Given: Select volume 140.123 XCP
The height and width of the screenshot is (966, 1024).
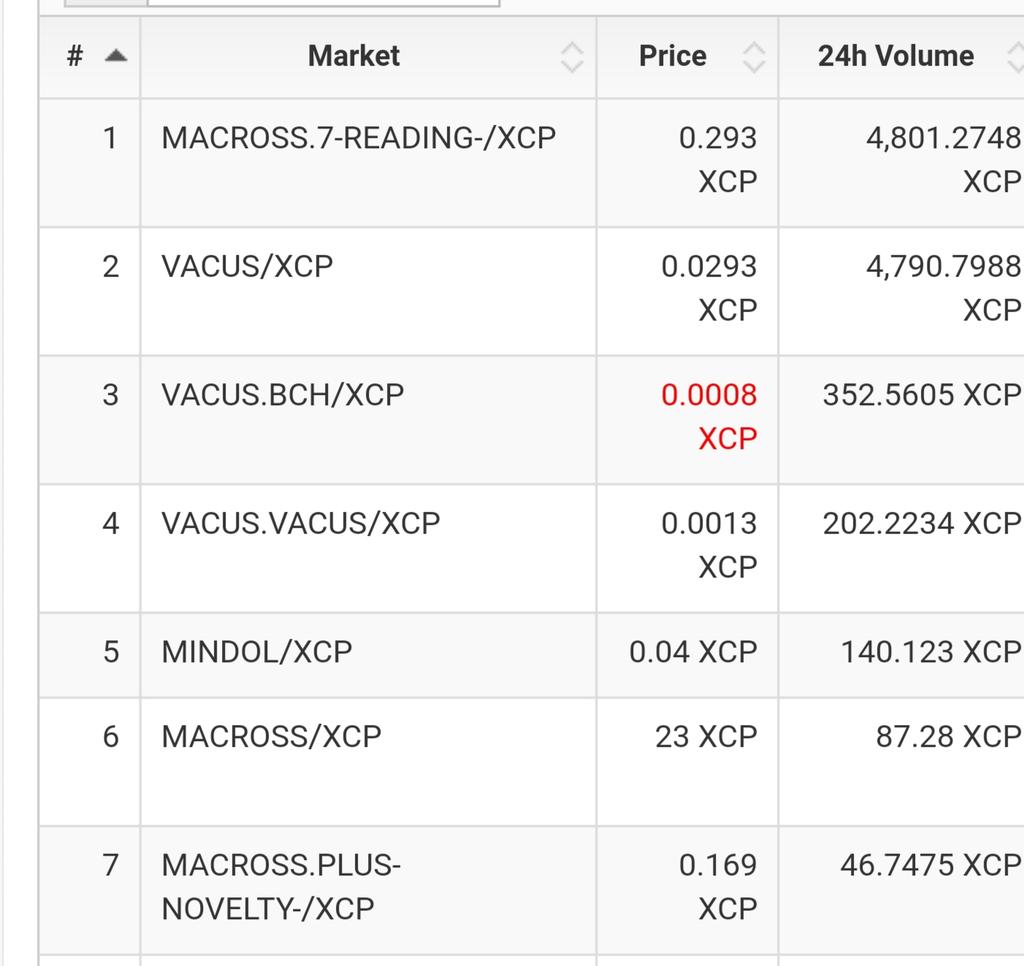Looking at the screenshot, I should pyautogui.click(x=931, y=652).
